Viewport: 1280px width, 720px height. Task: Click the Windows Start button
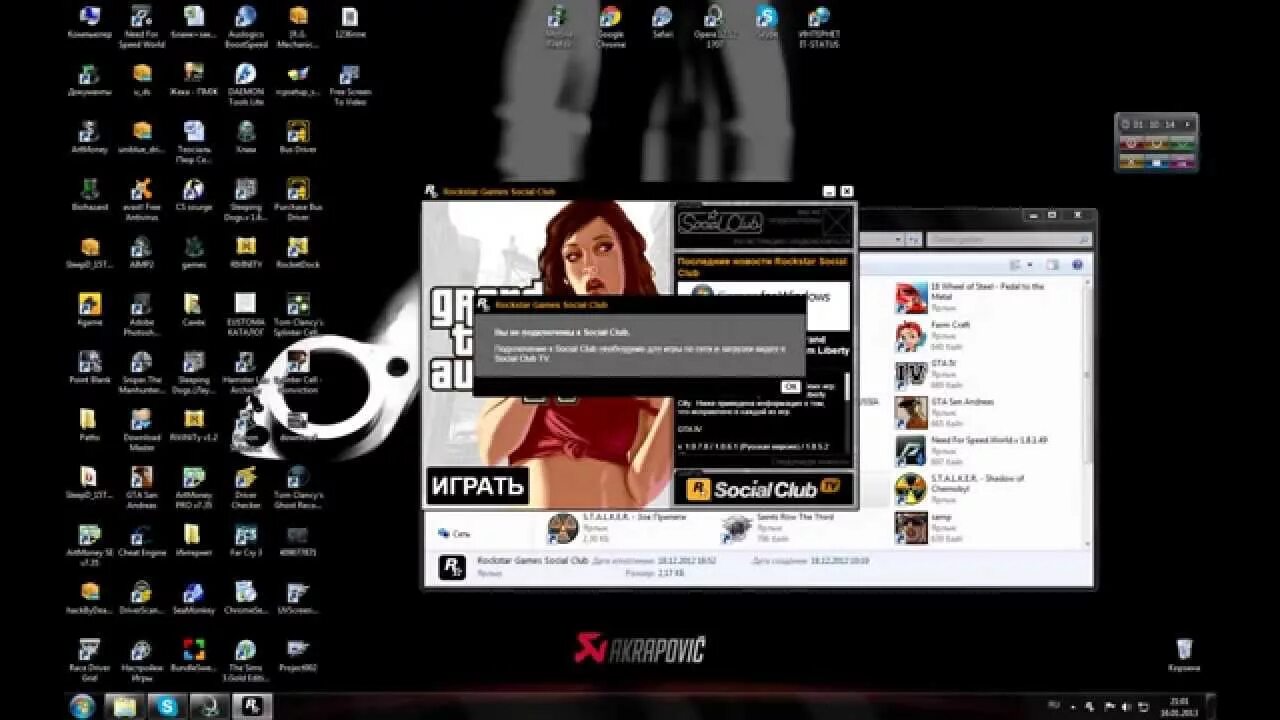[x=82, y=706]
